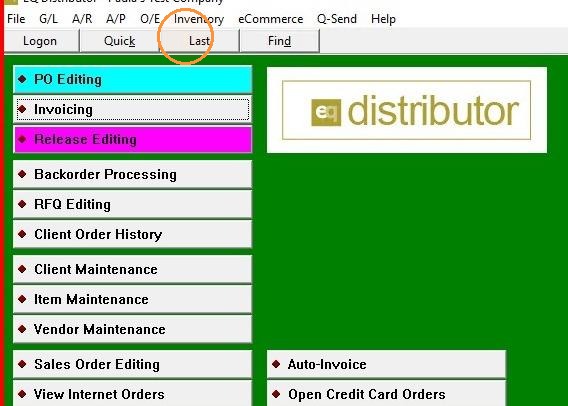Open PO Editing
This screenshot has width=568, height=406.
tap(133, 79)
